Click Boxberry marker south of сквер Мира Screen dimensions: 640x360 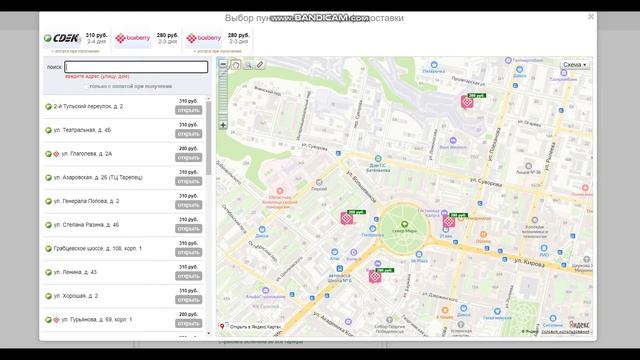[375, 276]
